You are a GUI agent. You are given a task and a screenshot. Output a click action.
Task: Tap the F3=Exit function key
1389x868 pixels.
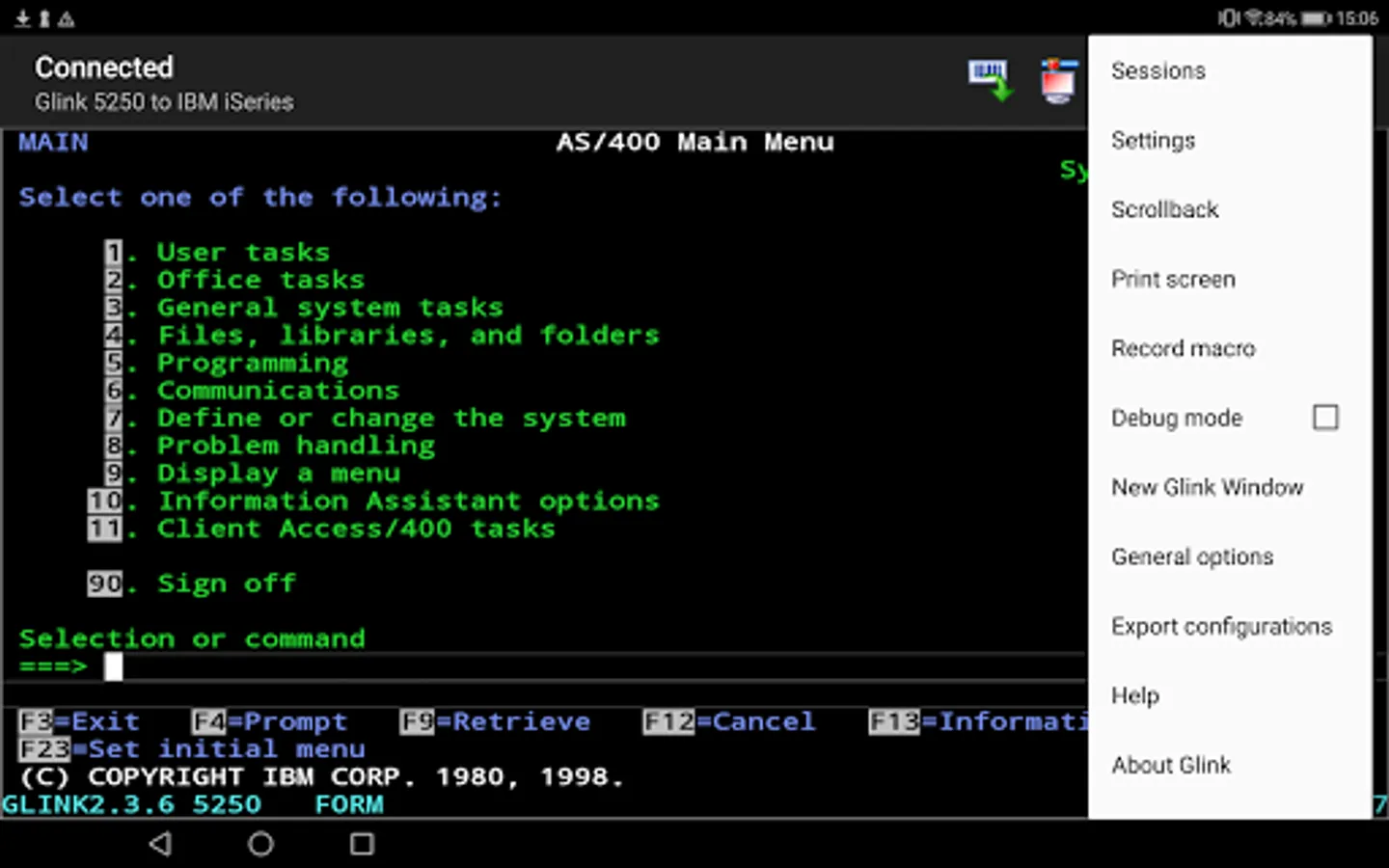(79, 721)
